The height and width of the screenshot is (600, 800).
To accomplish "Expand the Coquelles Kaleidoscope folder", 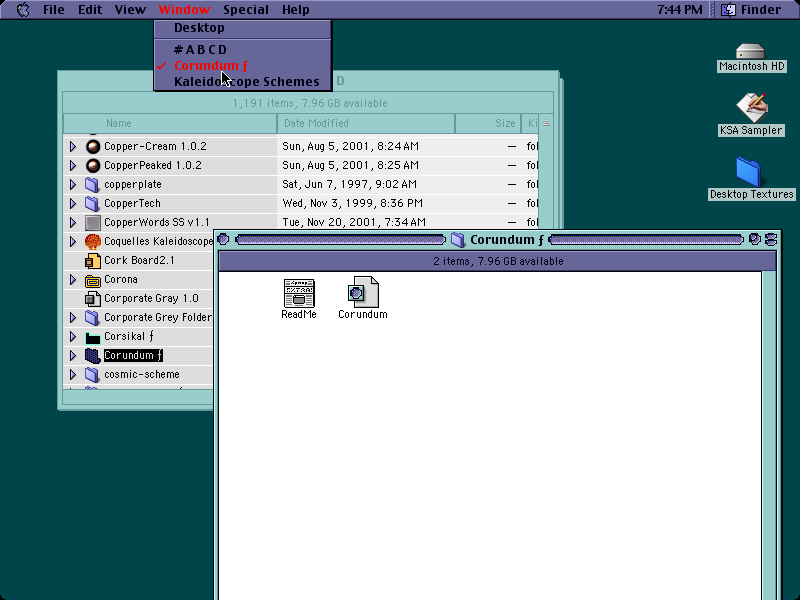I will 73,241.
